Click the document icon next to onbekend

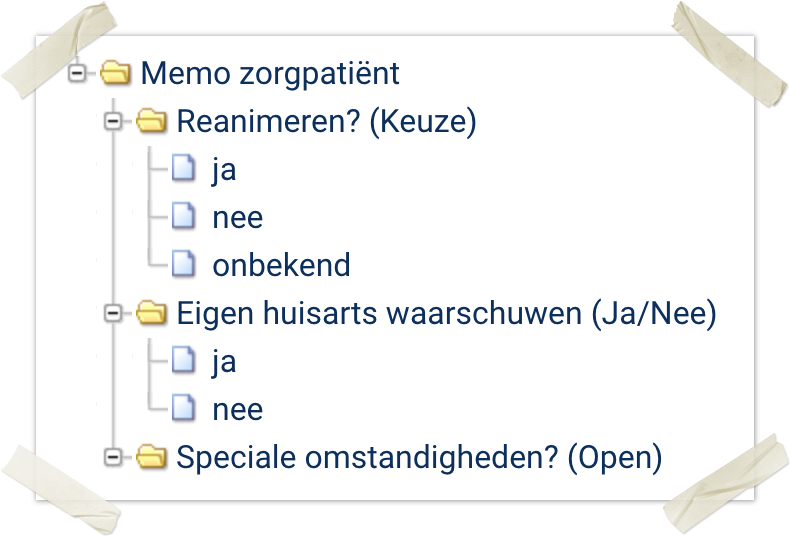[x=182, y=265]
